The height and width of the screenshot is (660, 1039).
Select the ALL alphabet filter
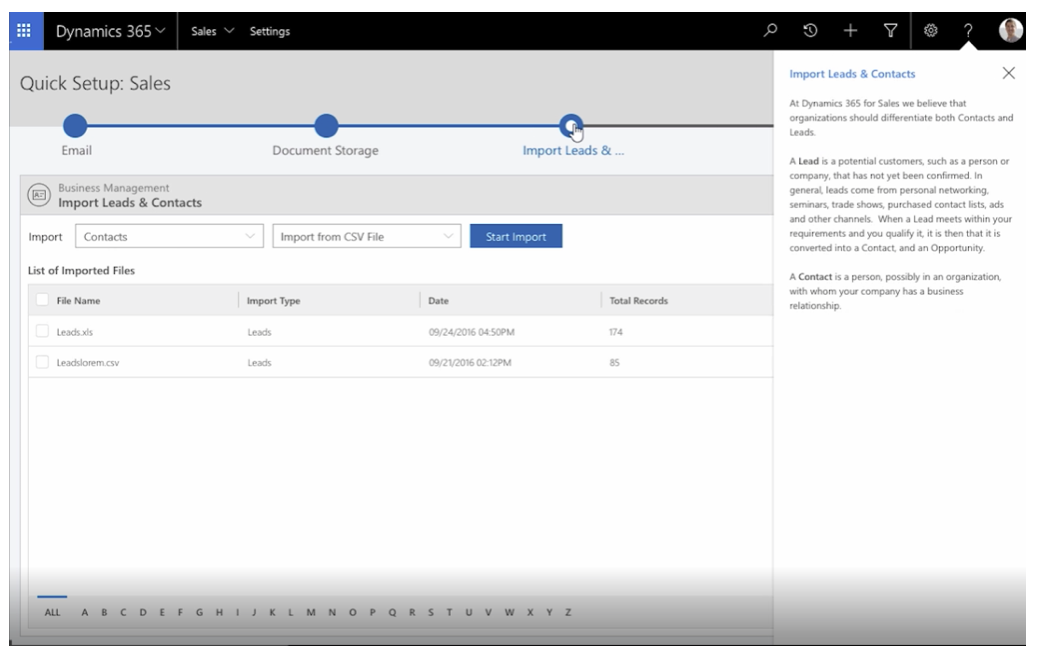click(52, 612)
